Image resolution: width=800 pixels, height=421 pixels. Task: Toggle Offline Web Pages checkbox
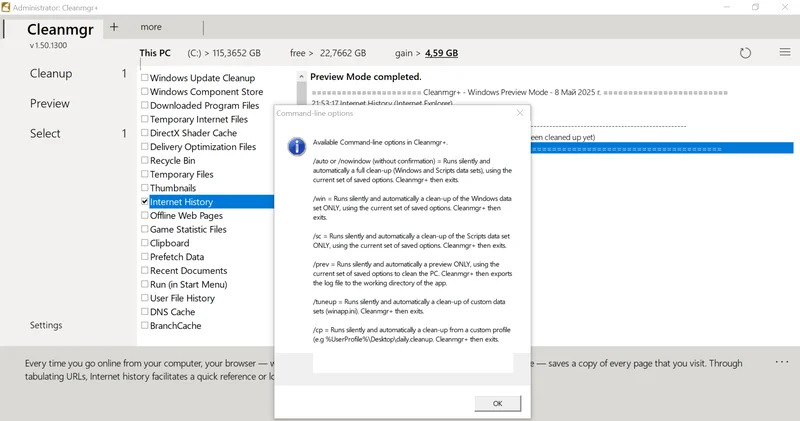pos(145,215)
